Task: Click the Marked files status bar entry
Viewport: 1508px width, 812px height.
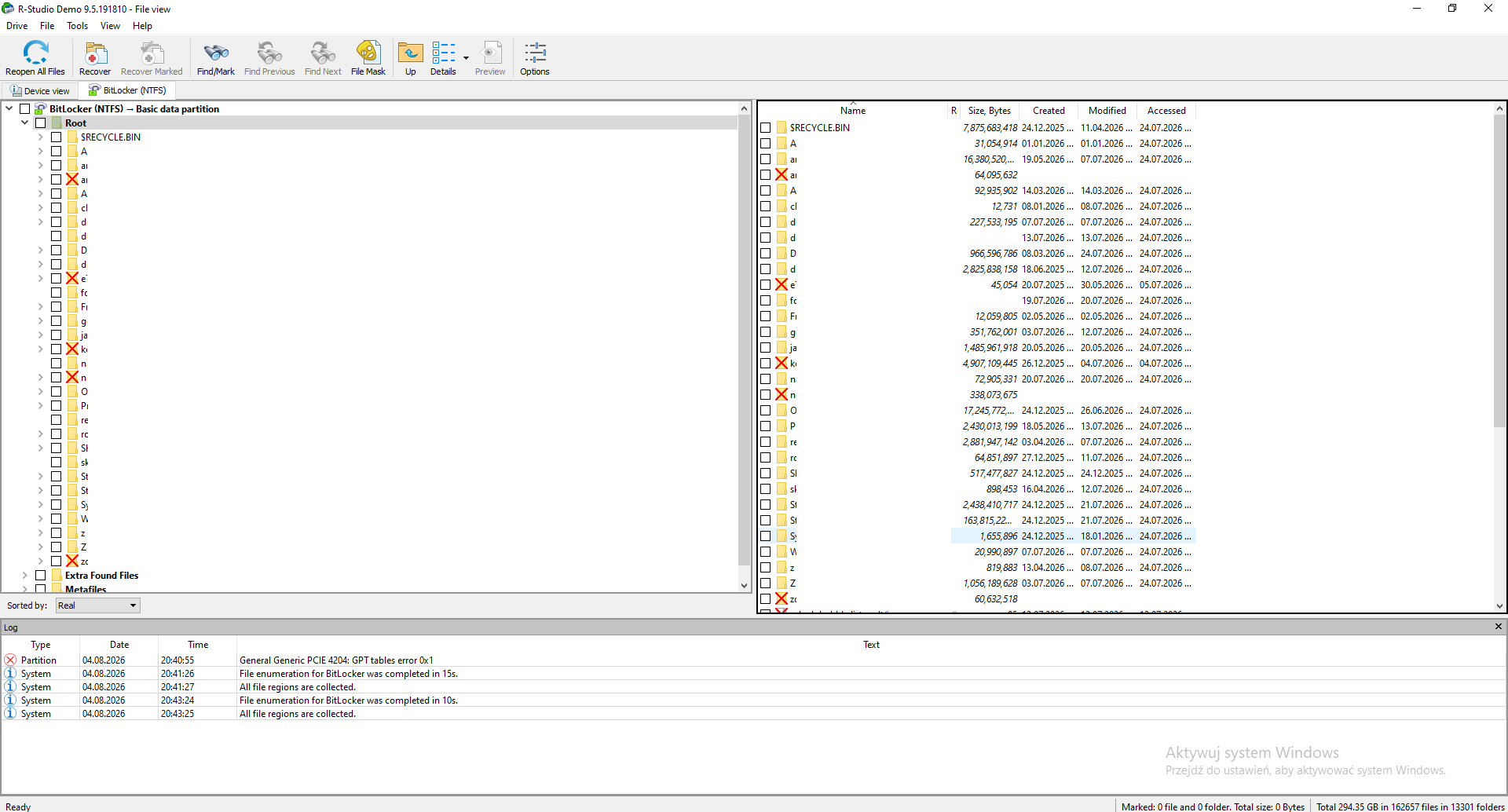Action: click(x=1213, y=807)
